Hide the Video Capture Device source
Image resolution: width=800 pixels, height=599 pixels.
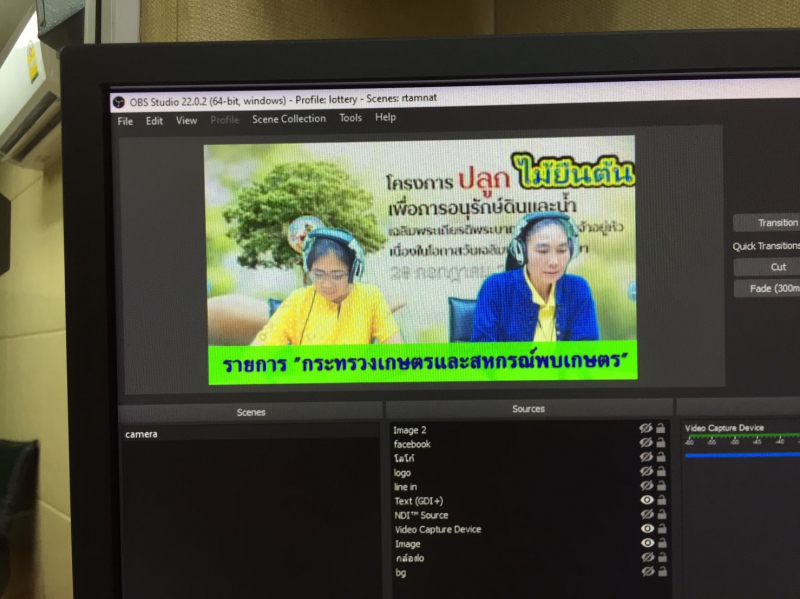[x=647, y=529]
